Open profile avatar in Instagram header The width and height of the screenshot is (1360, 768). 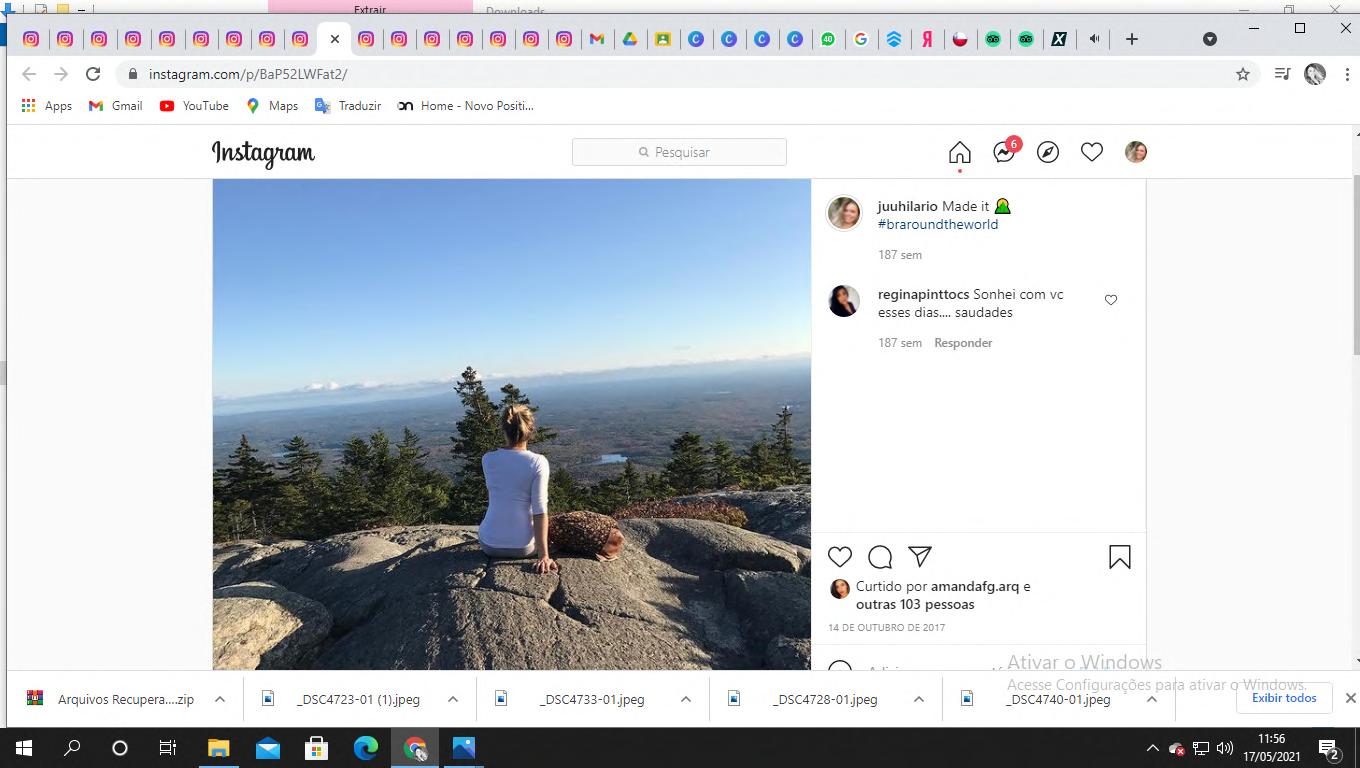point(1136,152)
